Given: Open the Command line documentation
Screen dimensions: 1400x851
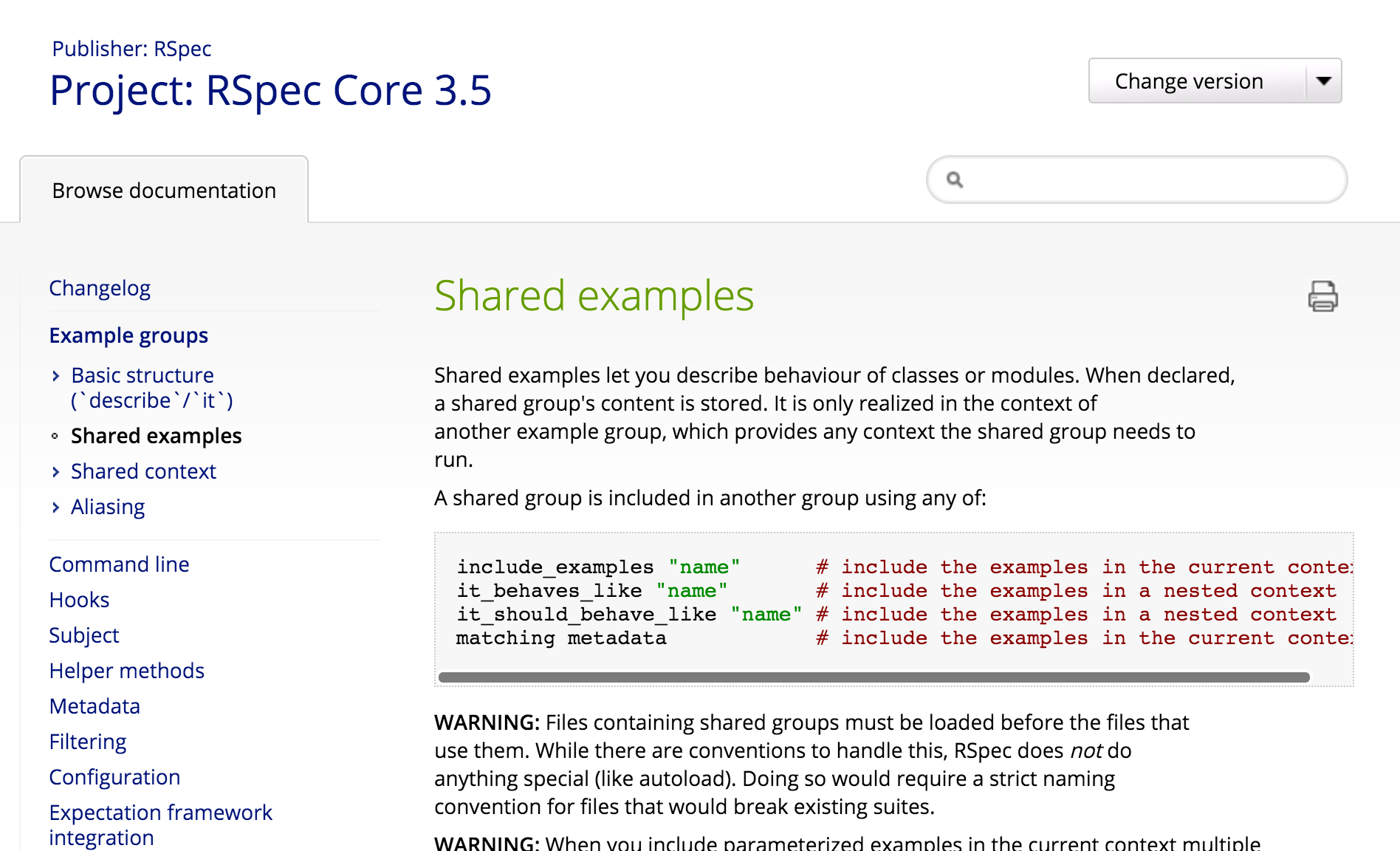Looking at the screenshot, I should click(x=119, y=564).
